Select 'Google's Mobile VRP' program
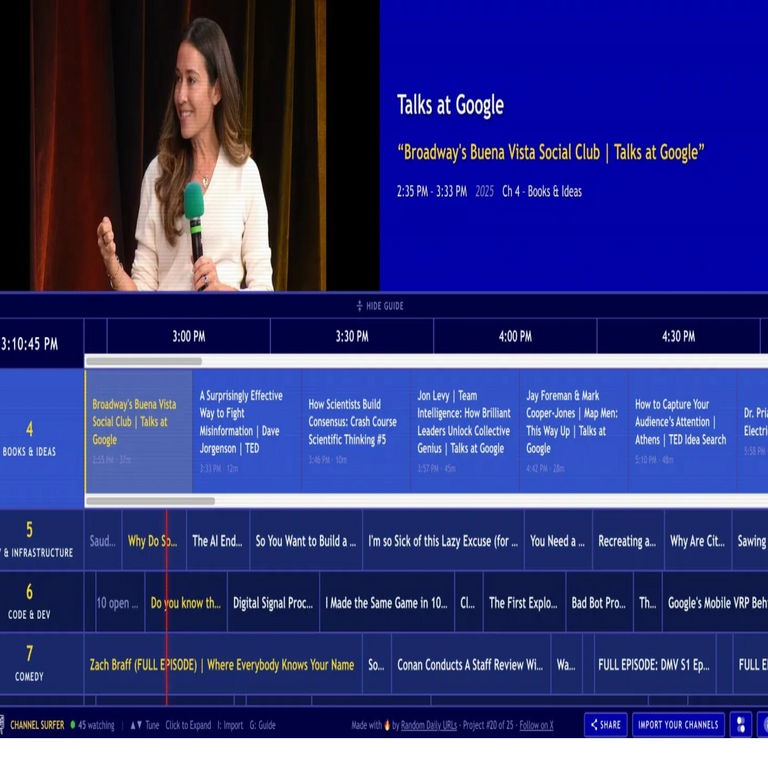Screen dimensions: 768x768 click(716, 602)
